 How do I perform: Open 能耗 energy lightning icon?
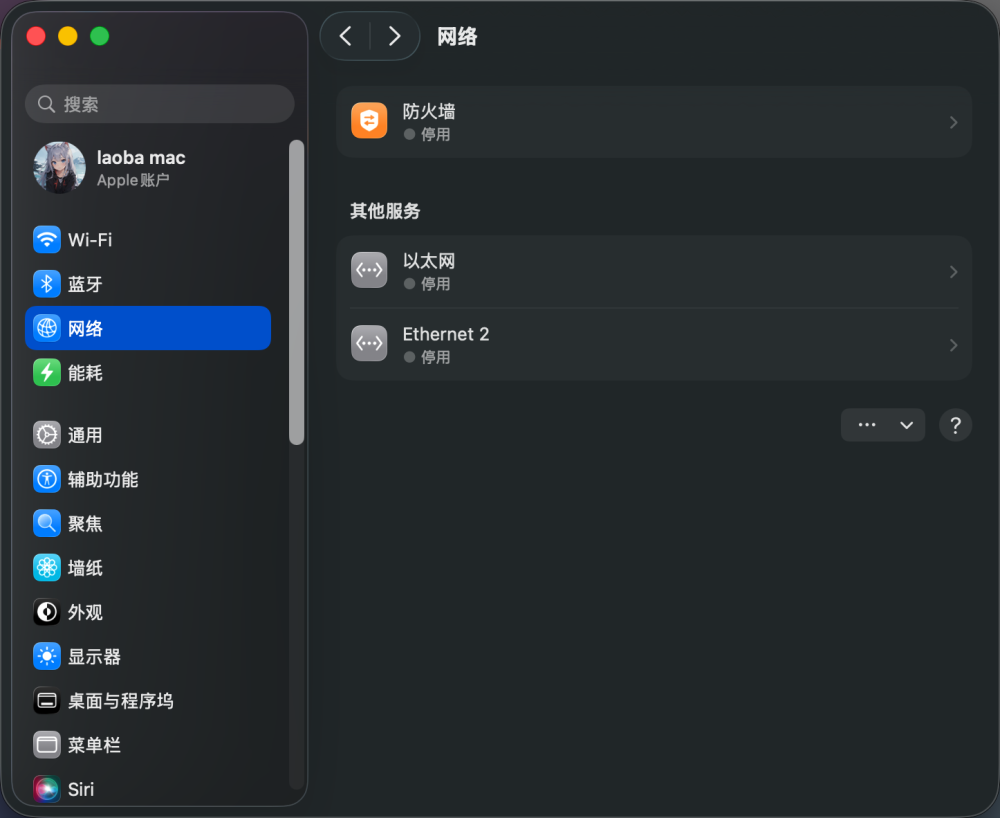pos(47,372)
